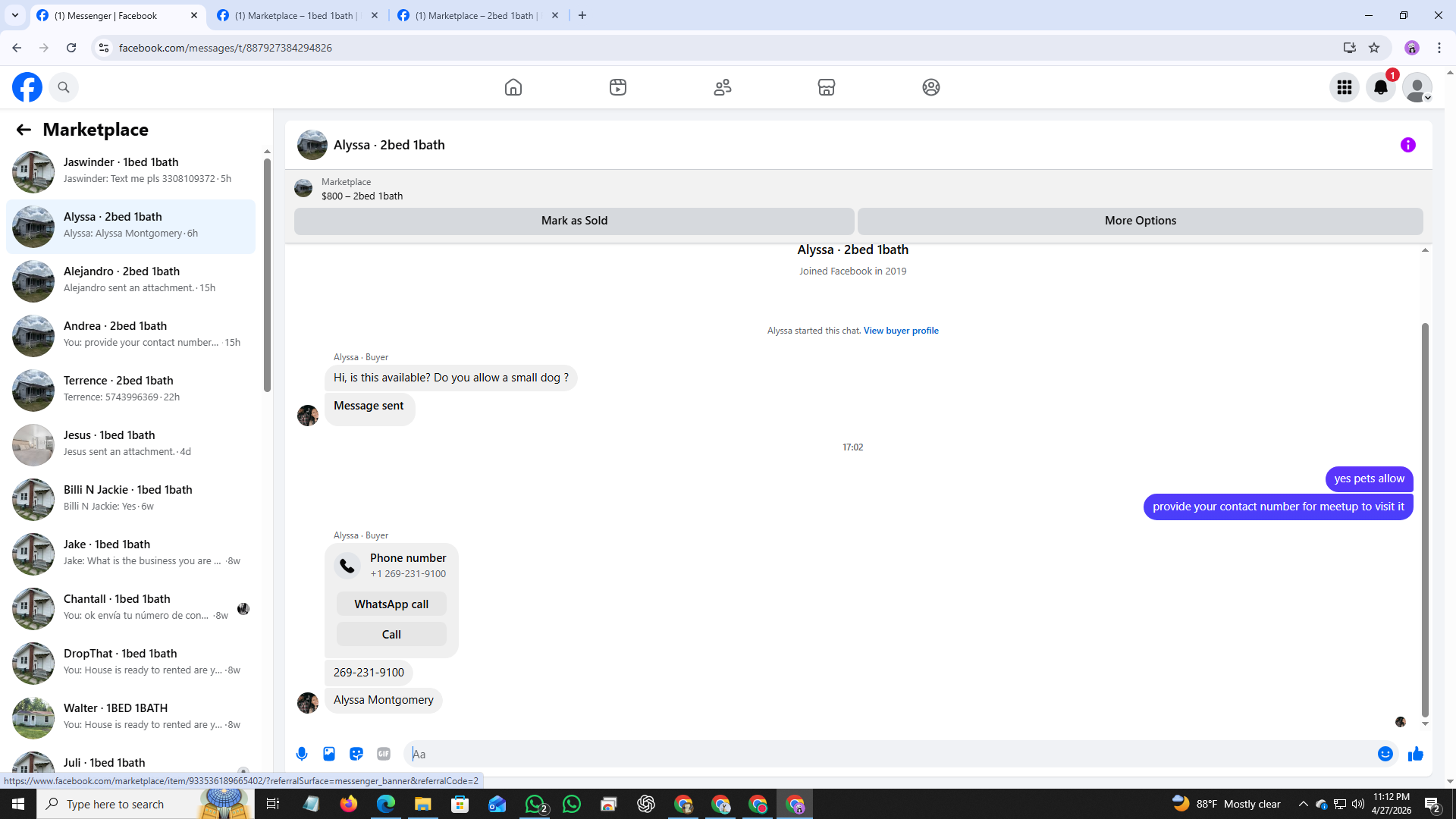Image resolution: width=1456 pixels, height=819 pixels.
Task: Select the Alyssa 2bed 1bath conversation
Action: (x=130, y=226)
